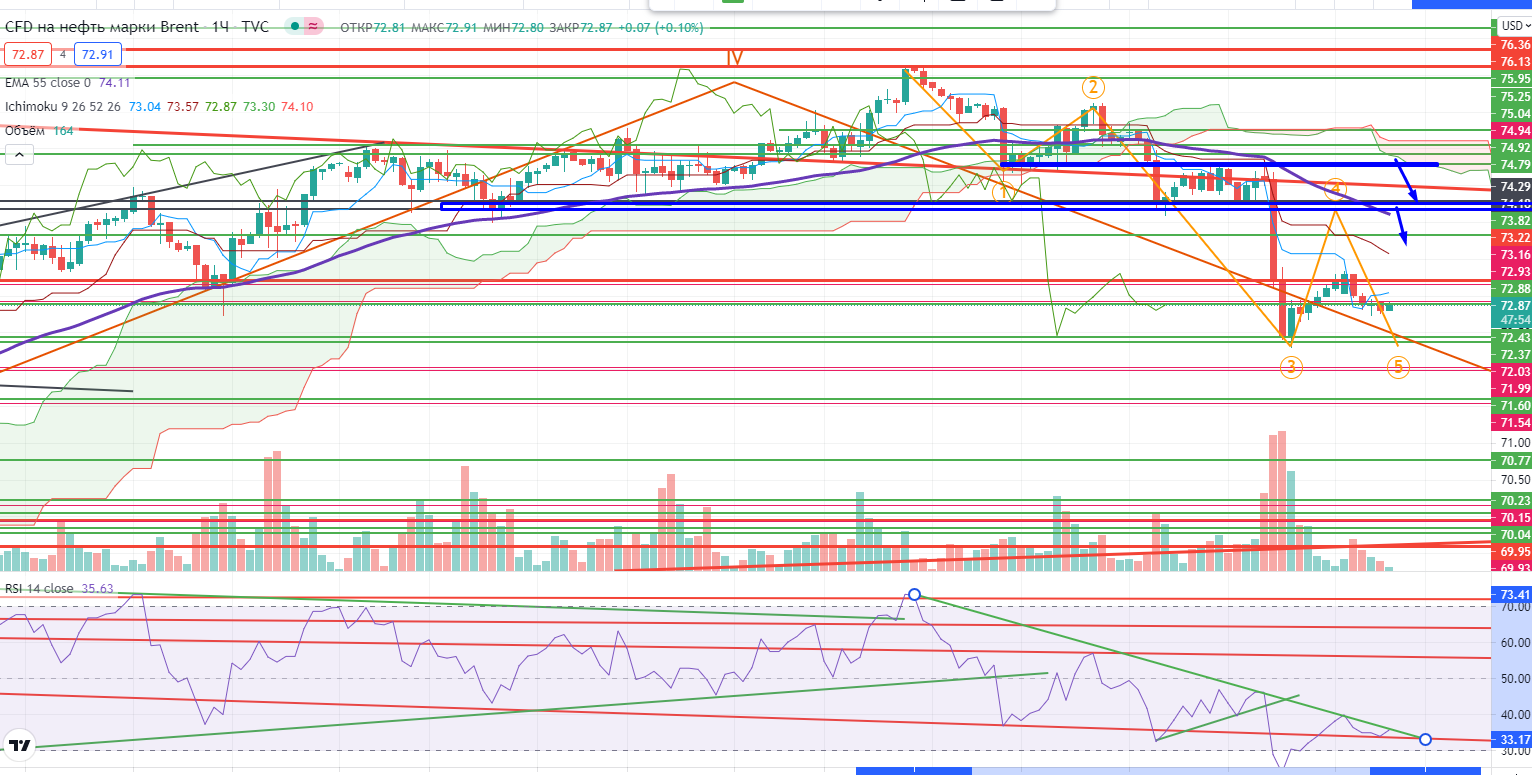Click the RSI 14 close indicator label
The width and height of the screenshot is (1532, 775).
(38, 589)
